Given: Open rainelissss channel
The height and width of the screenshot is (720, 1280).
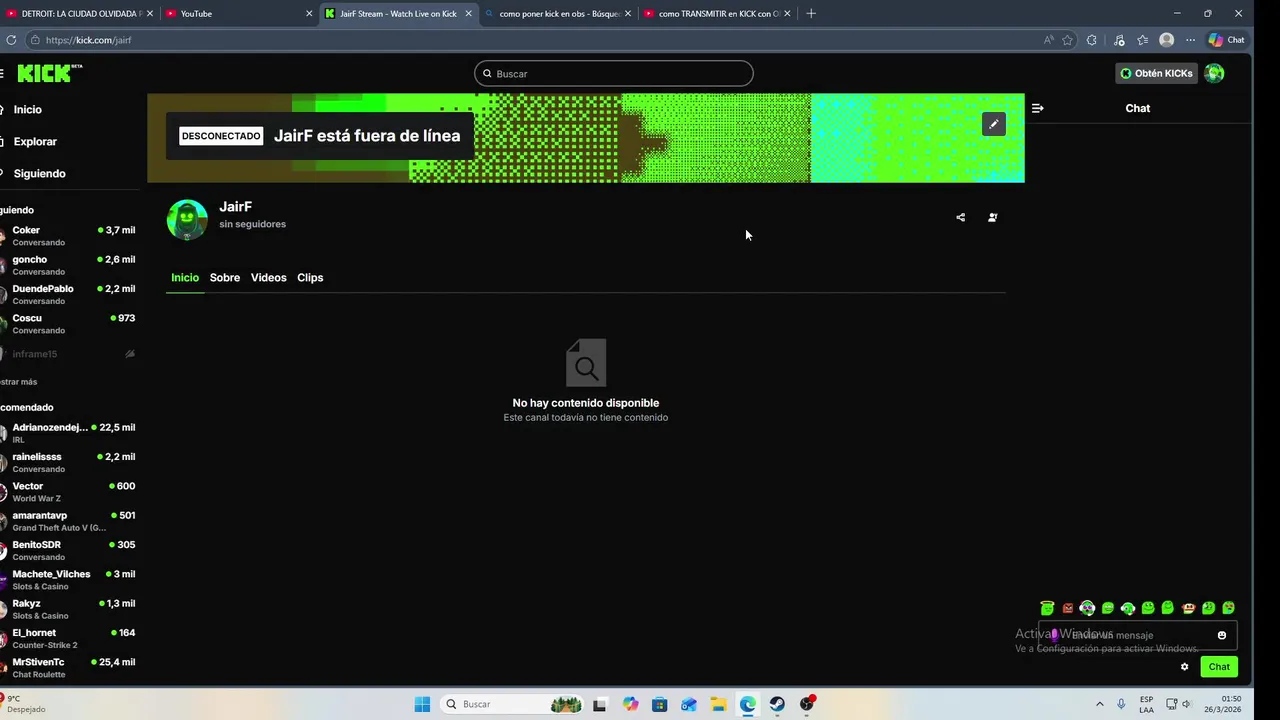Looking at the screenshot, I should click(70, 462).
